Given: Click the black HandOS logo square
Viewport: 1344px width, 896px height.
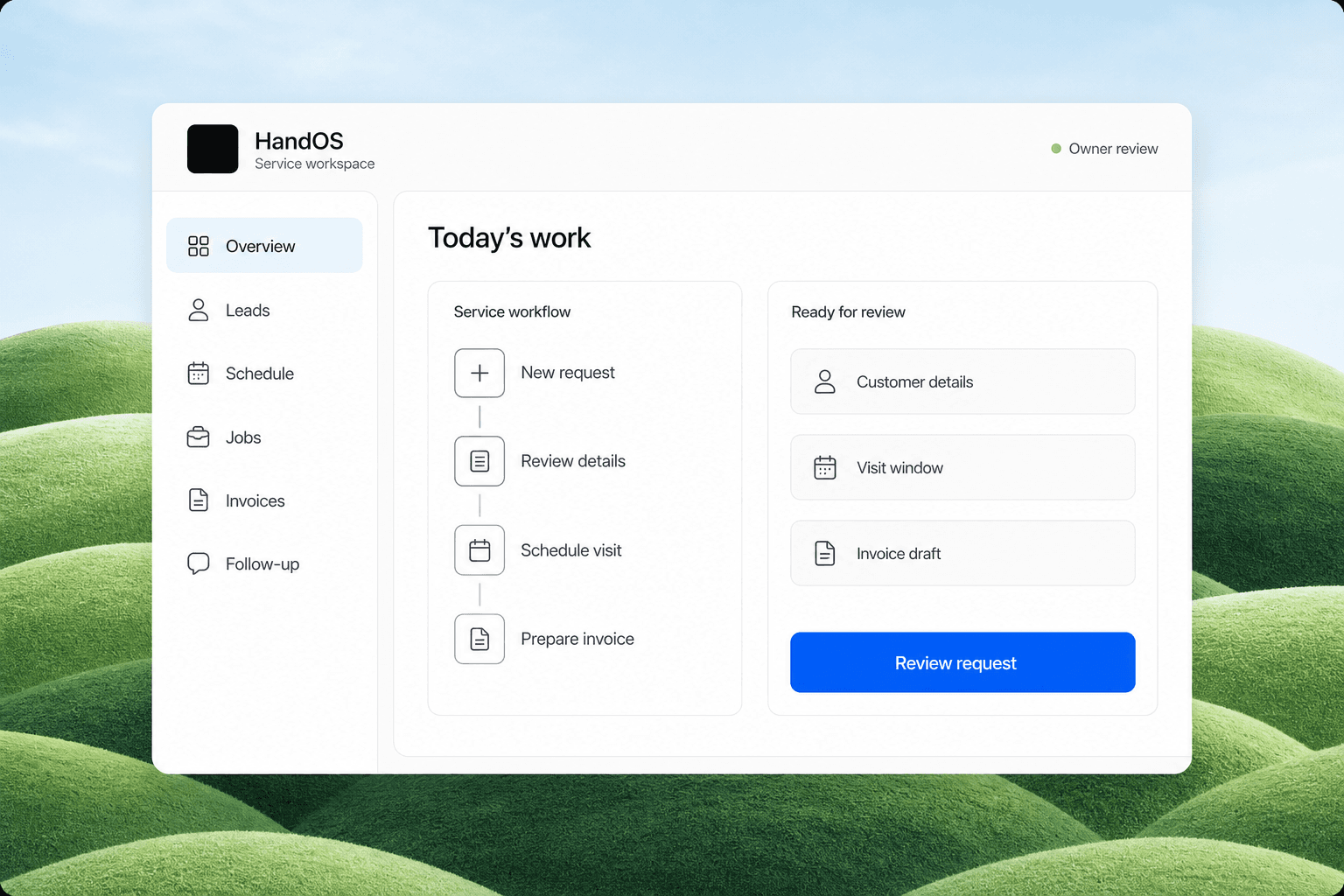Looking at the screenshot, I should [x=213, y=149].
